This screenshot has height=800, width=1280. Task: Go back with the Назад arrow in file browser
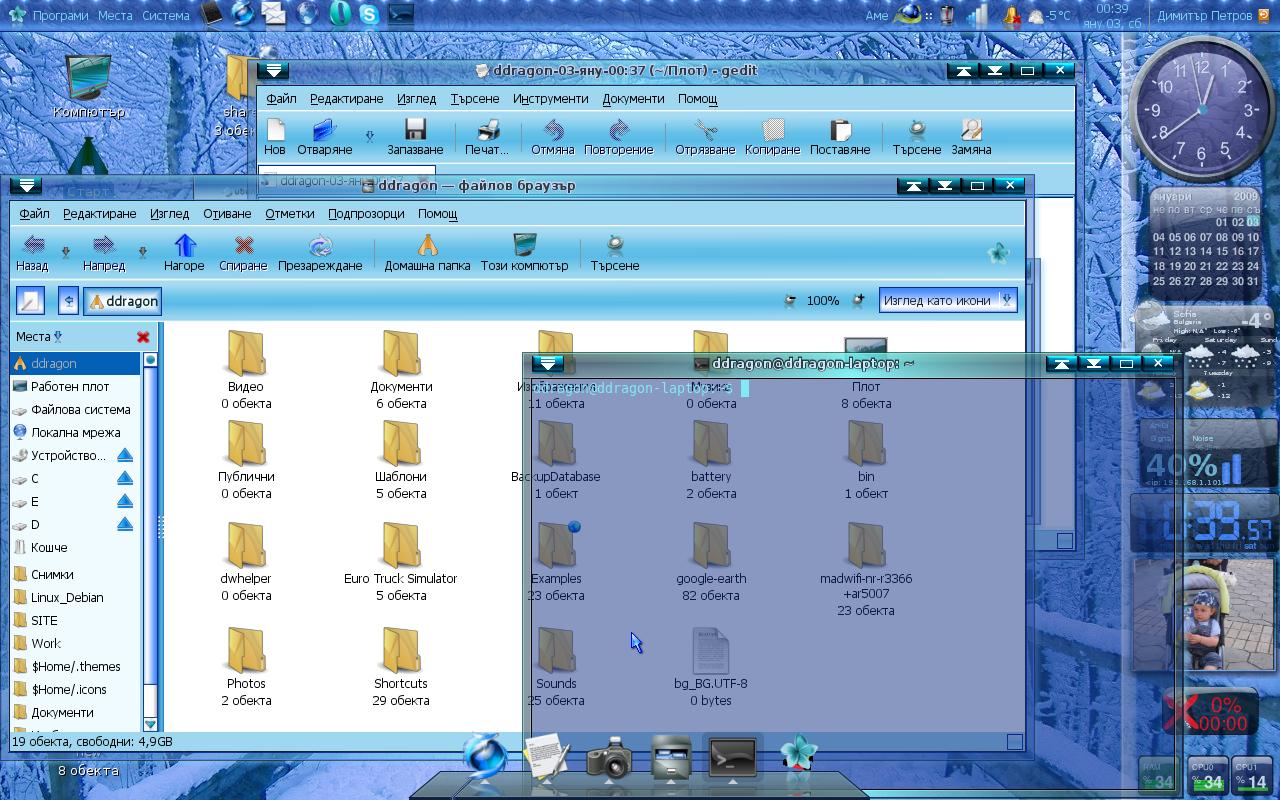point(33,245)
